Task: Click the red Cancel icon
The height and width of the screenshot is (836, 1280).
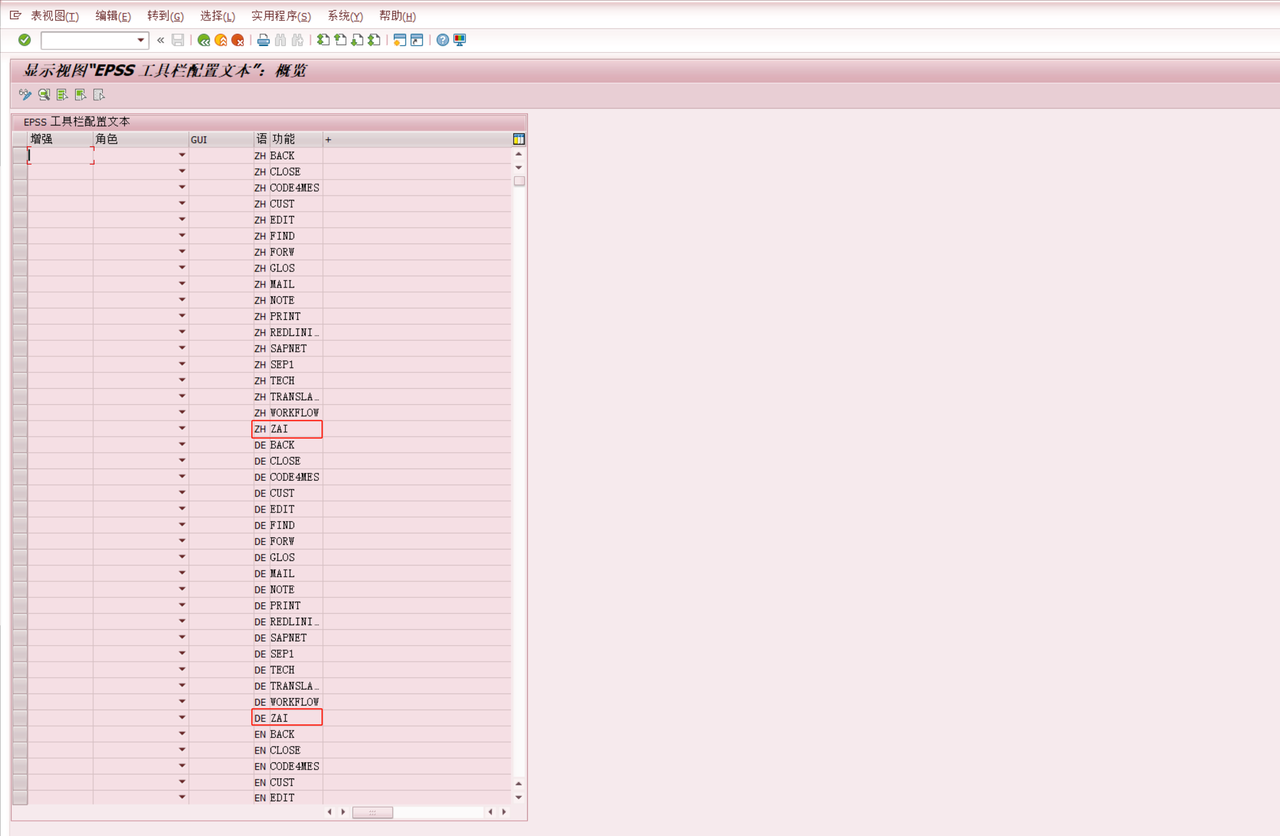Action: point(238,40)
